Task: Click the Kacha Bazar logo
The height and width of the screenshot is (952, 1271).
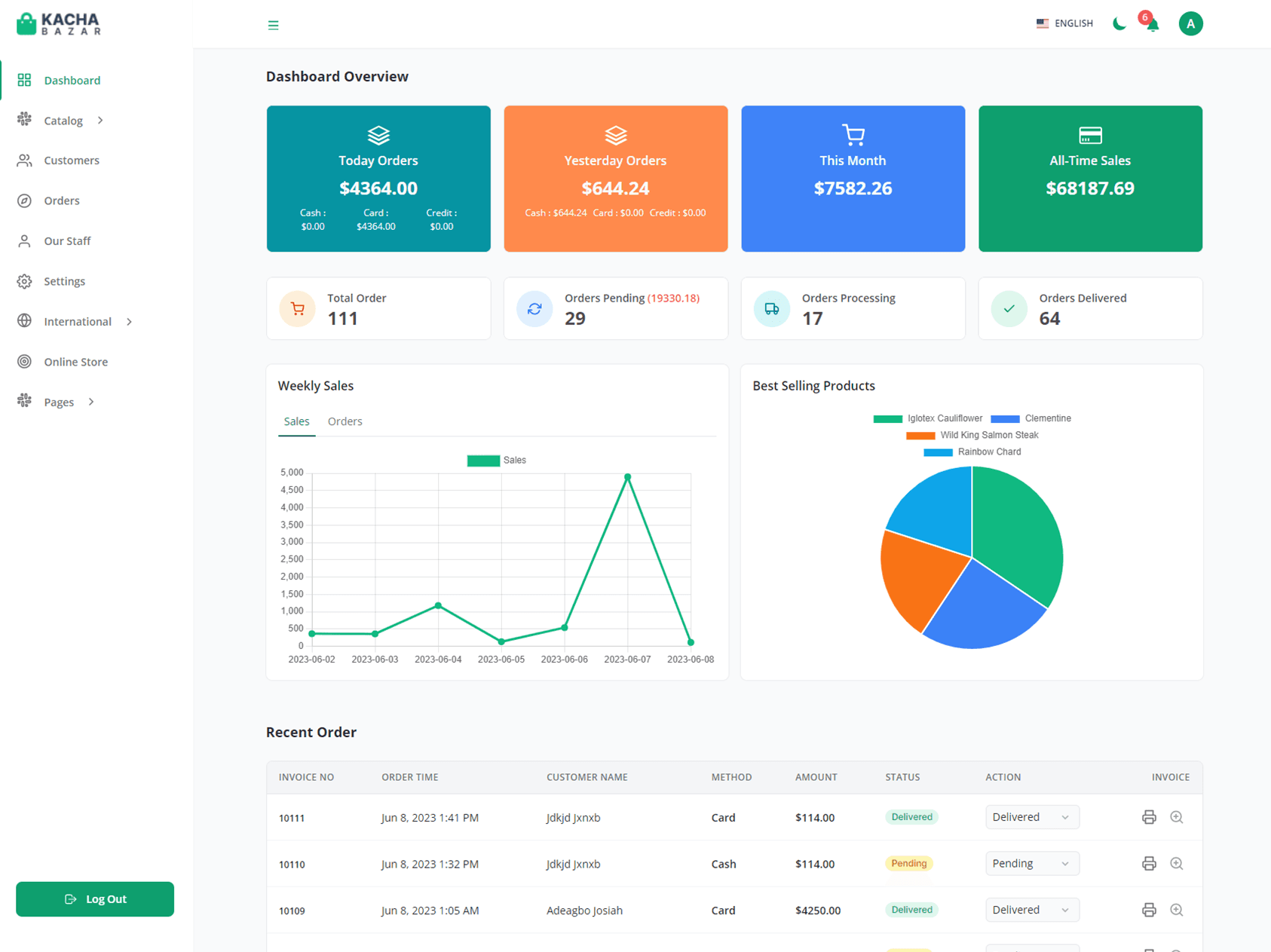Action: pos(59,24)
